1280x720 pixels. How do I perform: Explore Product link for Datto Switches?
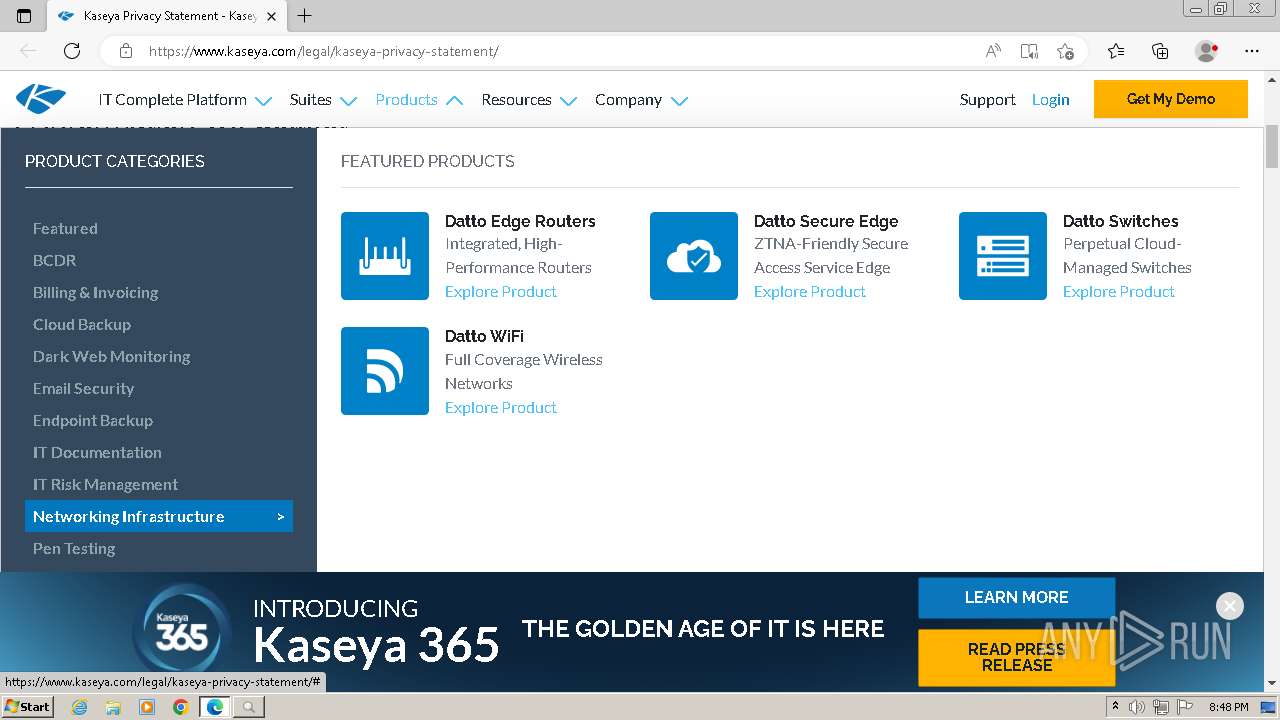[x=1119, y=292]
